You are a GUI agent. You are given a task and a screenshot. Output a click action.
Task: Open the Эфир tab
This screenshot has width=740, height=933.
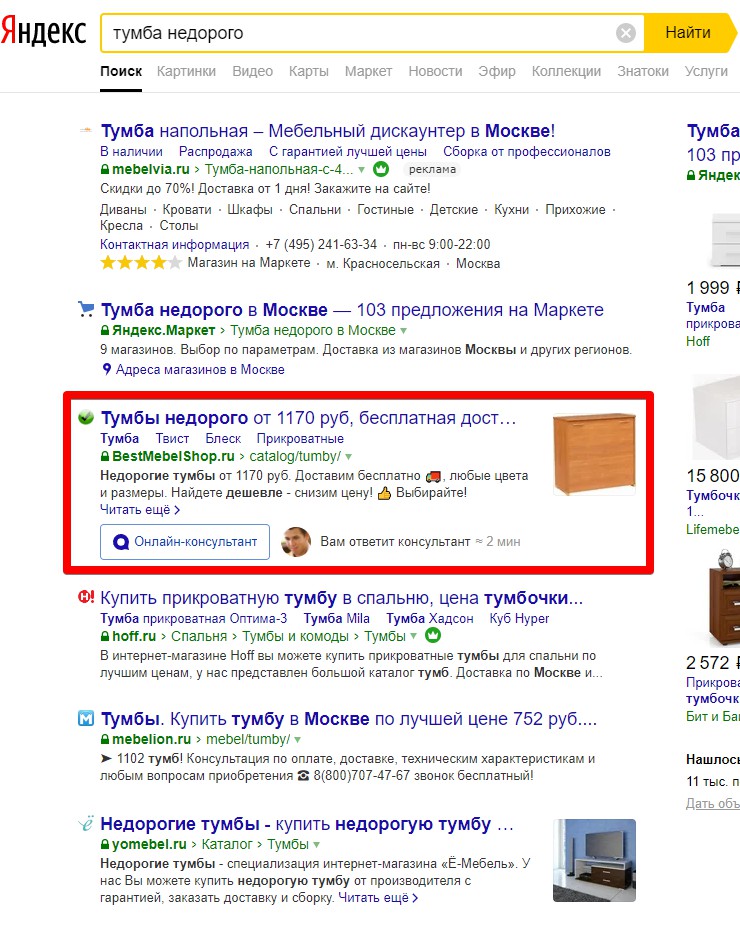[x=497, y=71]
